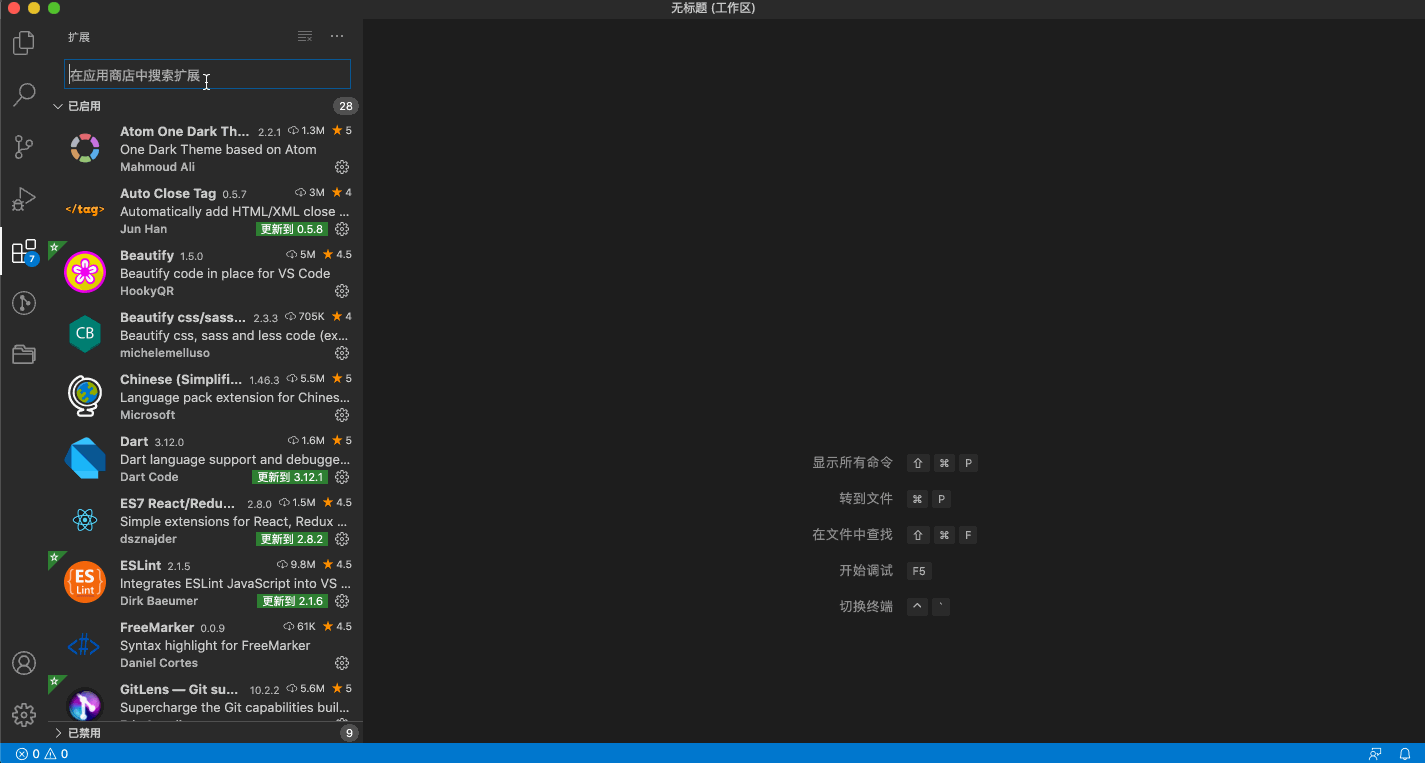1425x763 pixels.
Task: Open gear settings for Atom One Dark Theme
Action: click(342, 167)
